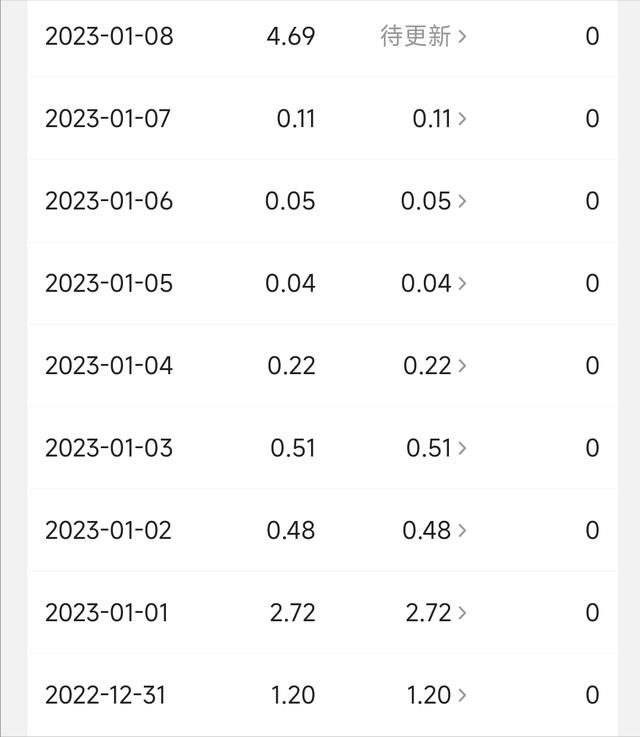Image resolution: width=640 pixels, height=737 pixels.
Task: Select the 待更新 pending status link
Action: pyautogui.click(x=416, y=37)
